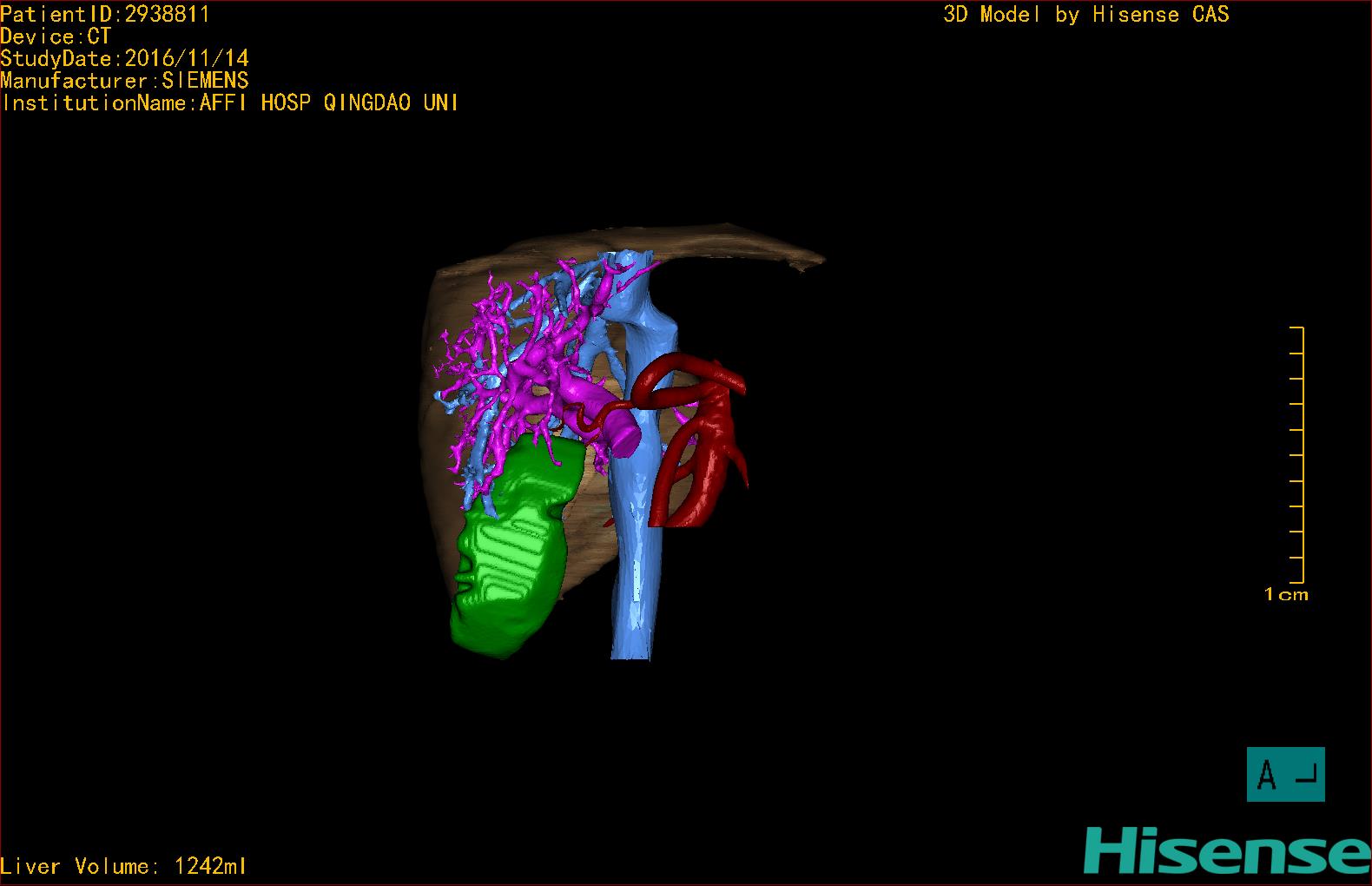Image resolution: width=1372 pixels, height=886 pixels.
Task: Click the Hisense logo
Action: (1227, 850)
